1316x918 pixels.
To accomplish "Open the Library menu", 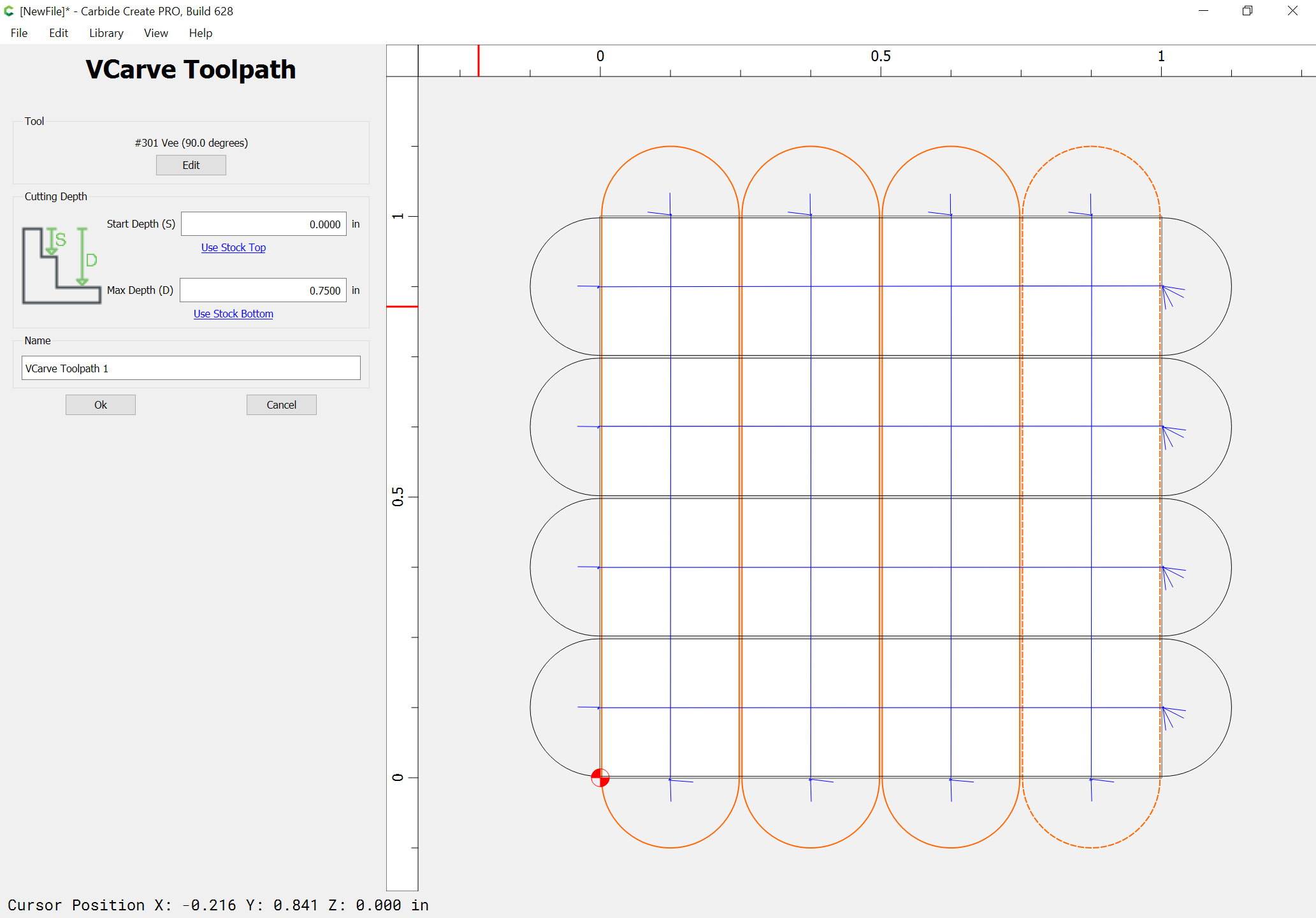I will [106, 33].
